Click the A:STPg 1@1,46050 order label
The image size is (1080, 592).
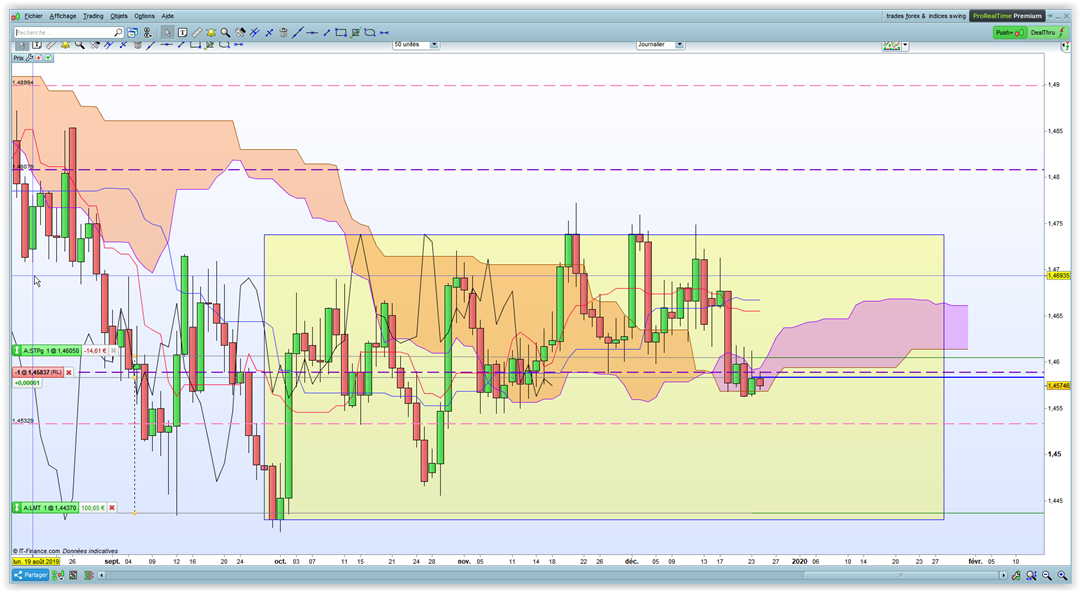(x=47, y=350)
